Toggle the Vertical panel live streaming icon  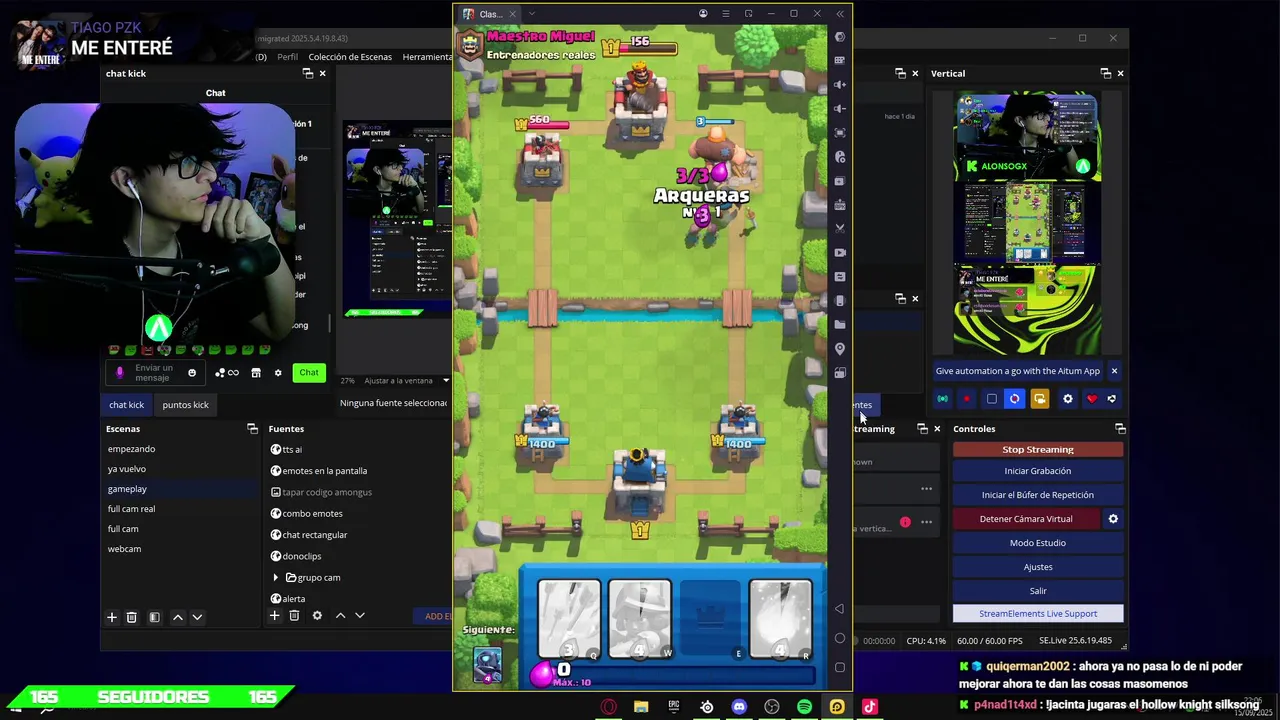point(942,399)
